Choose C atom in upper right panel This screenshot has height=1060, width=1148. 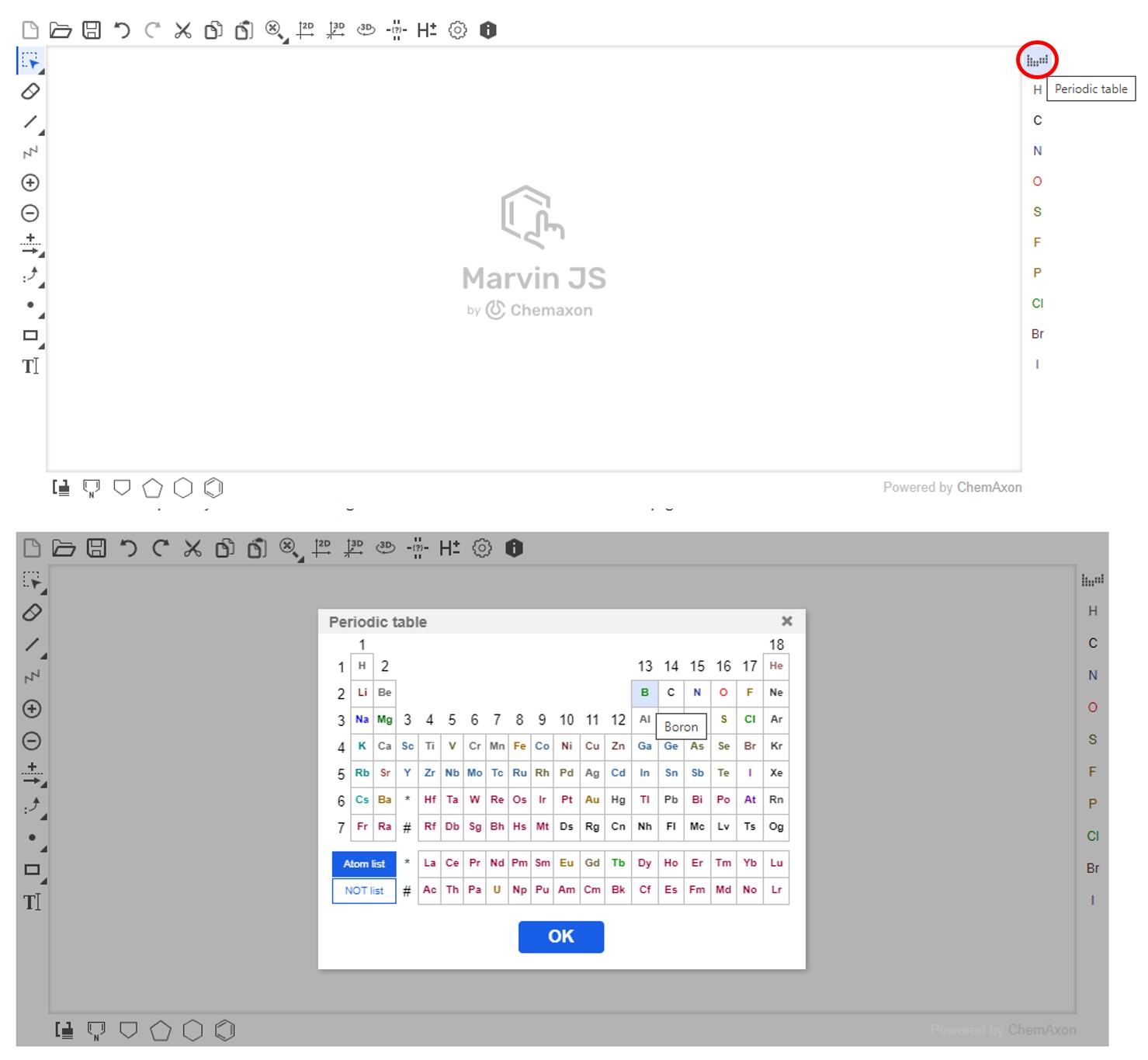1038,120
